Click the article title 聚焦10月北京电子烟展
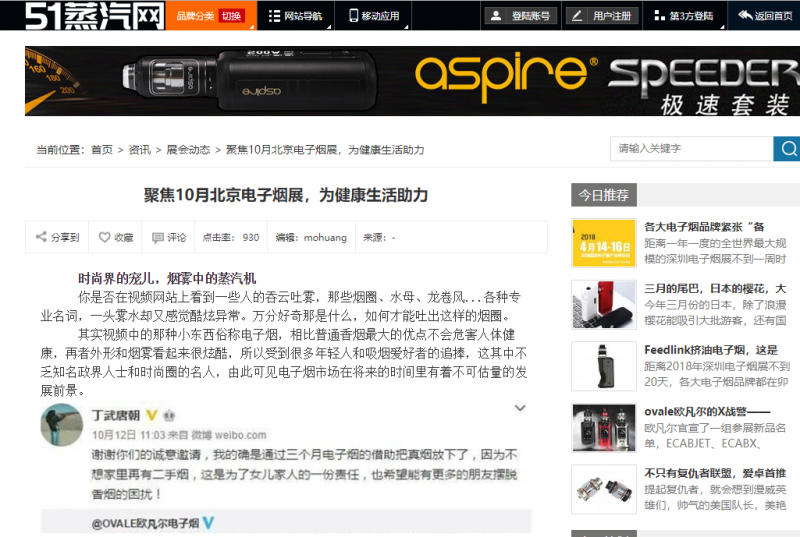800x537 pixels. point(286,195)
